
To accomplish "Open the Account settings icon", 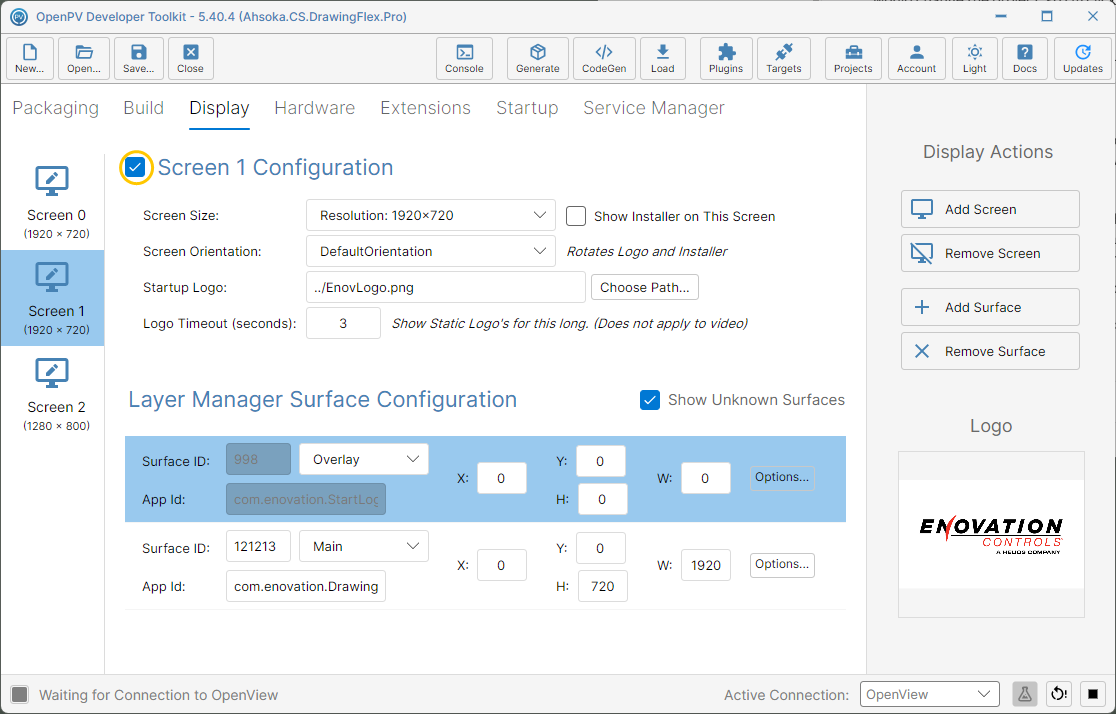I will pos(917,58).
